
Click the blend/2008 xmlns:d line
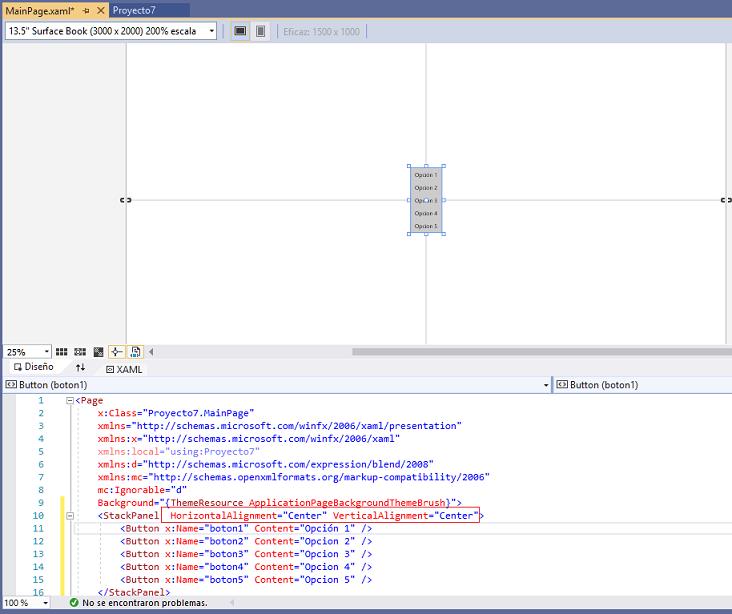(x=266, y=464)
